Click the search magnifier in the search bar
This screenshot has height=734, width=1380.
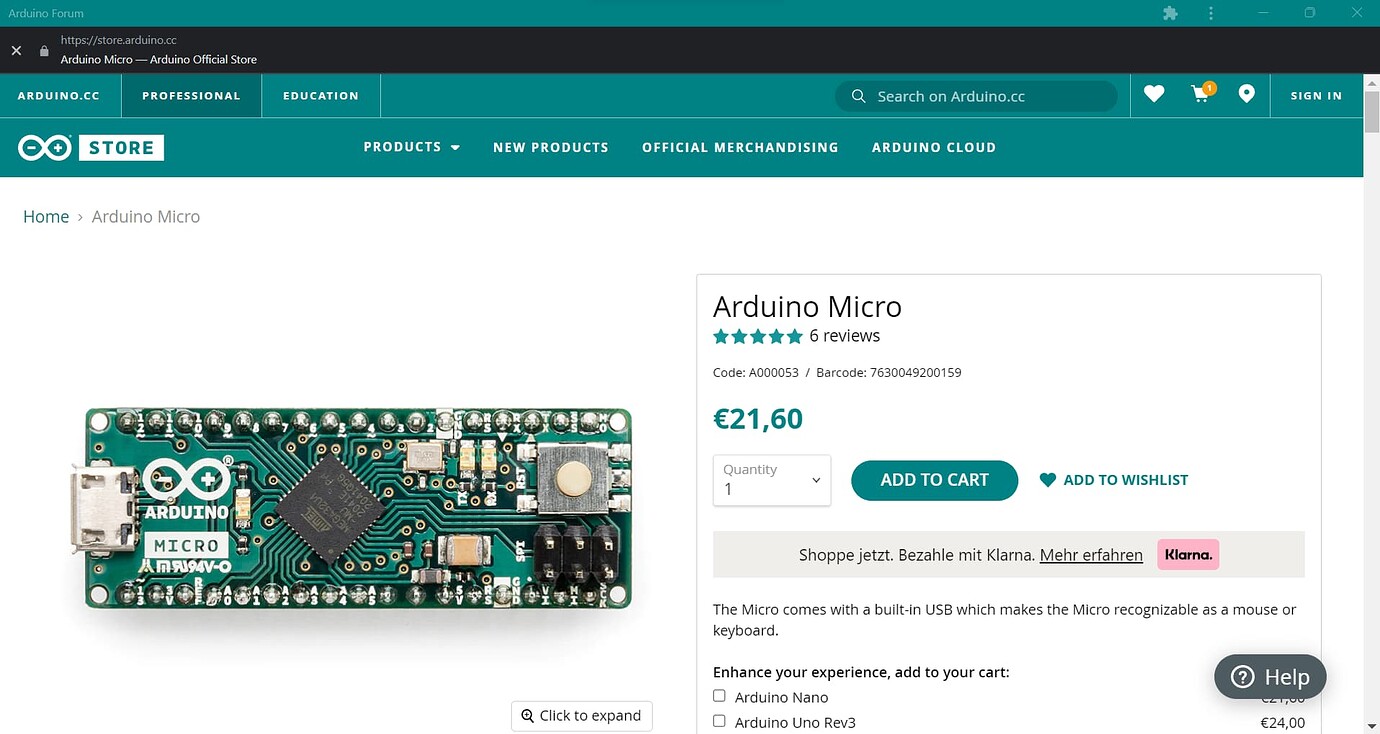pyautogui.click(x=858, y=96)
